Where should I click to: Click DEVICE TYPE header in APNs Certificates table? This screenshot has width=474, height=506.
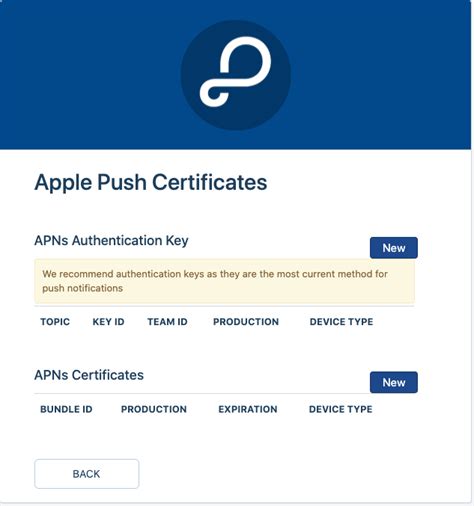(341, 409)
